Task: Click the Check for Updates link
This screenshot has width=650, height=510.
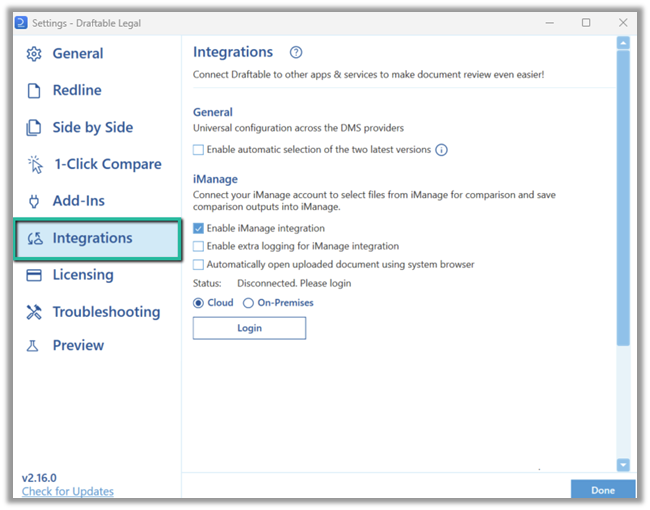Action: pyautogui.click(x=68, y=491)
